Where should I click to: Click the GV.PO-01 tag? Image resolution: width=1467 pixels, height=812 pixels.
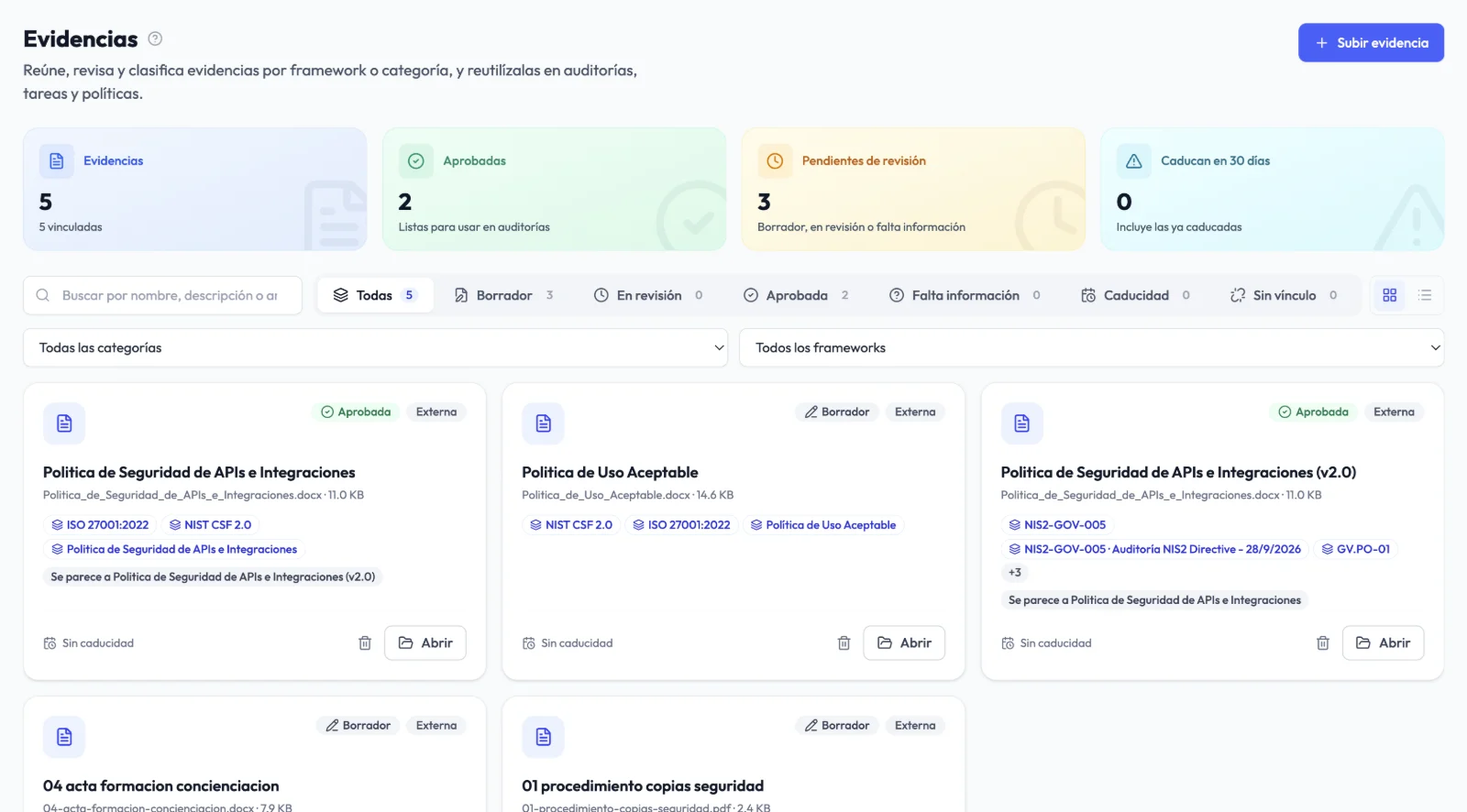(x=1355, y=549)
